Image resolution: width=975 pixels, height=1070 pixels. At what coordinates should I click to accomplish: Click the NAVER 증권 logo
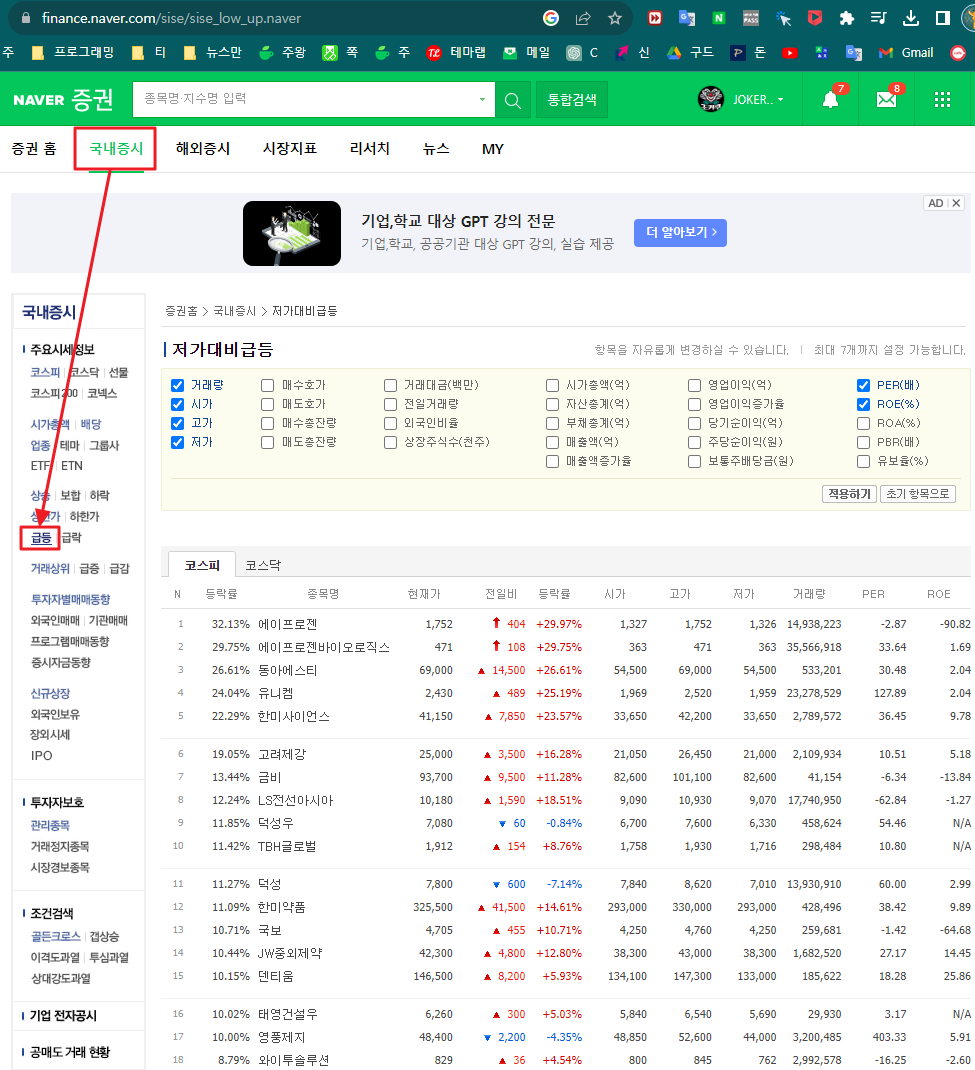coord(63,100)
